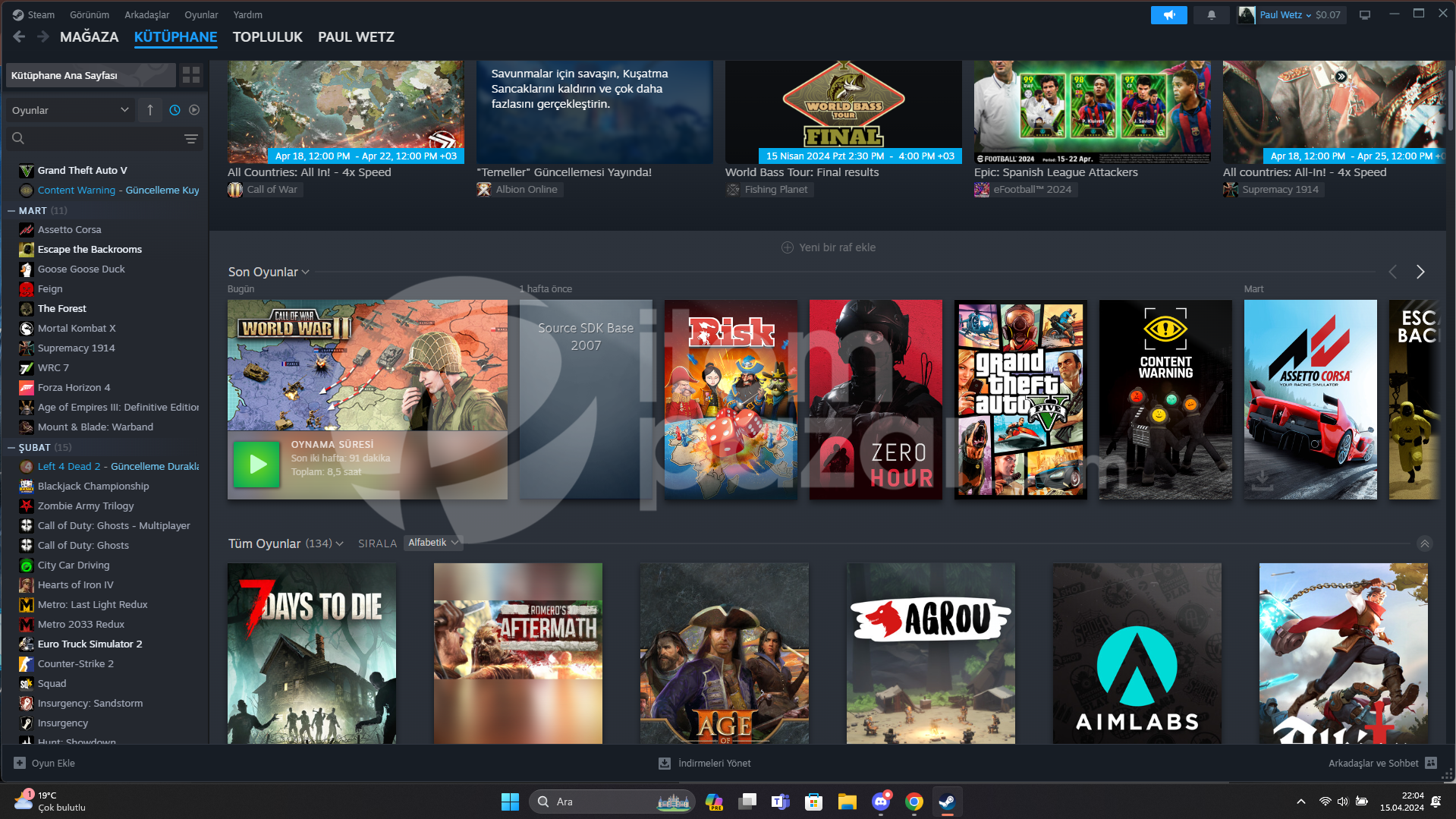The height and width of the screenshot is (819, 1456).
Task: Open the Steam menu
Action: pyautogui.click(x=33, y=14)
